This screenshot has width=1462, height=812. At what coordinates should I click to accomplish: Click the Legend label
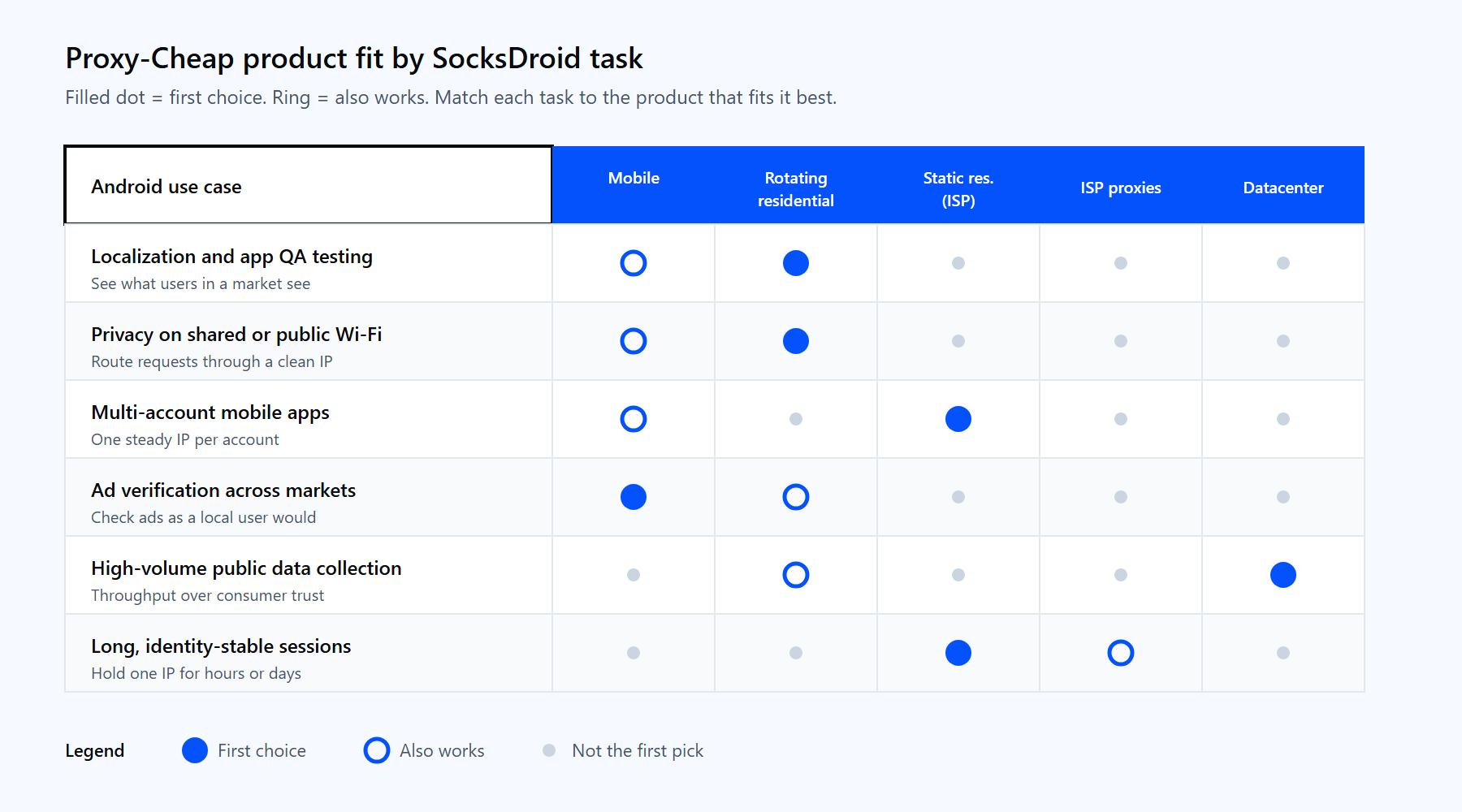(95, 750)
